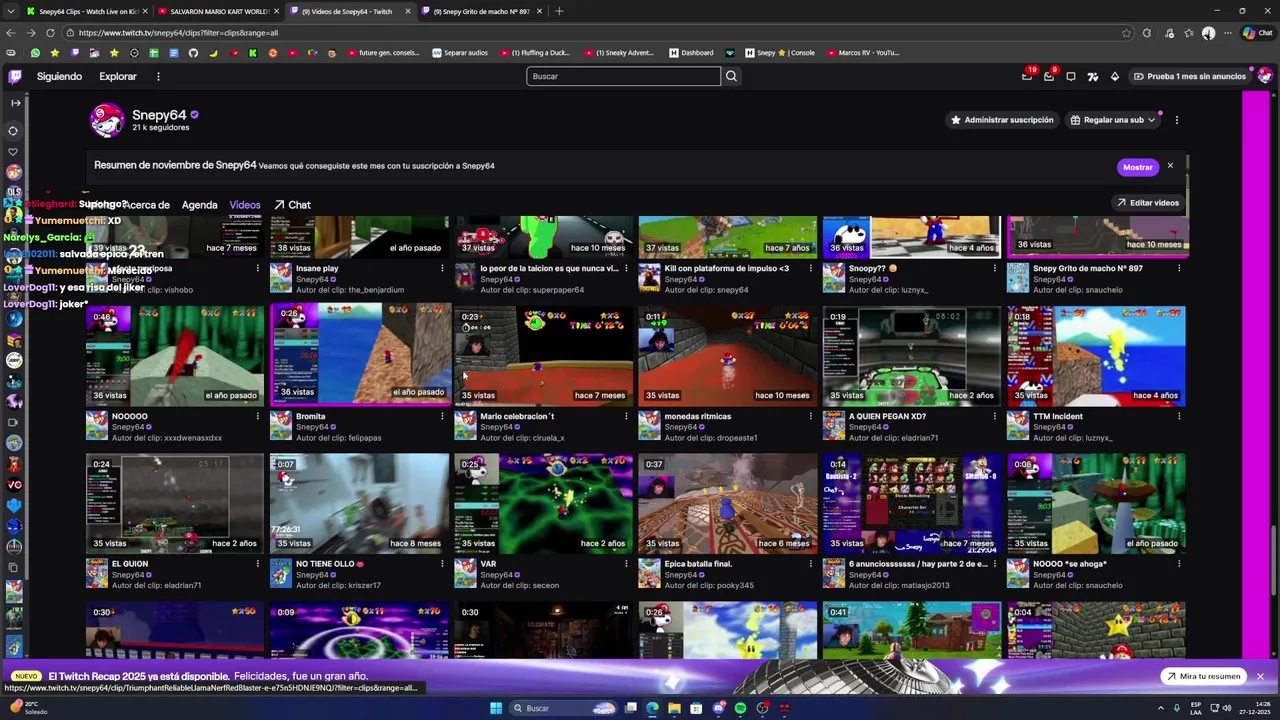The image size is (1280, 720).
Task: Click the 'Snepy64' channel name heading
Action: coord(159,115)
